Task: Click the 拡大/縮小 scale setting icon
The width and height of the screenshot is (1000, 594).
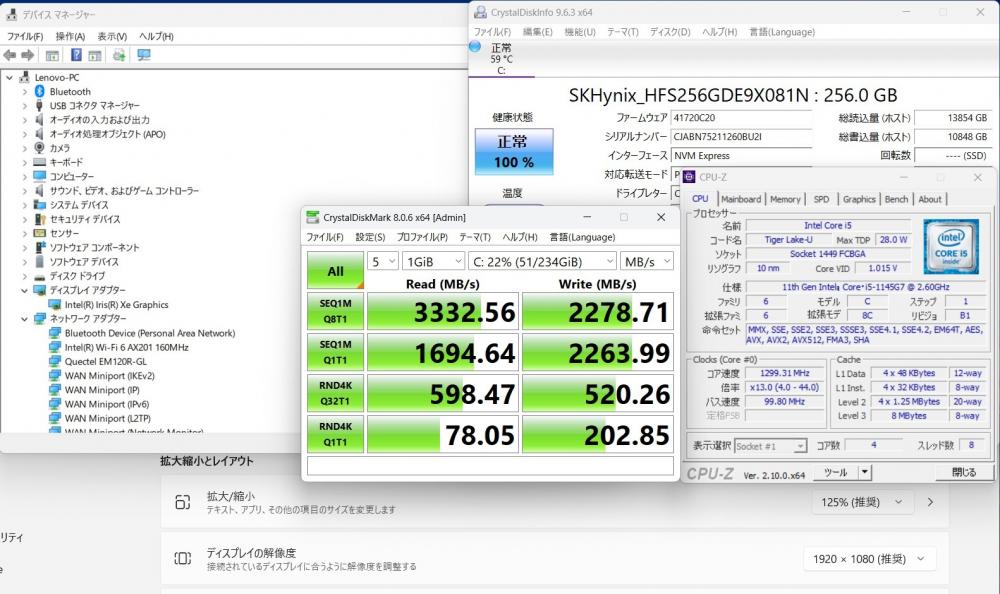Action: (182, 502)
